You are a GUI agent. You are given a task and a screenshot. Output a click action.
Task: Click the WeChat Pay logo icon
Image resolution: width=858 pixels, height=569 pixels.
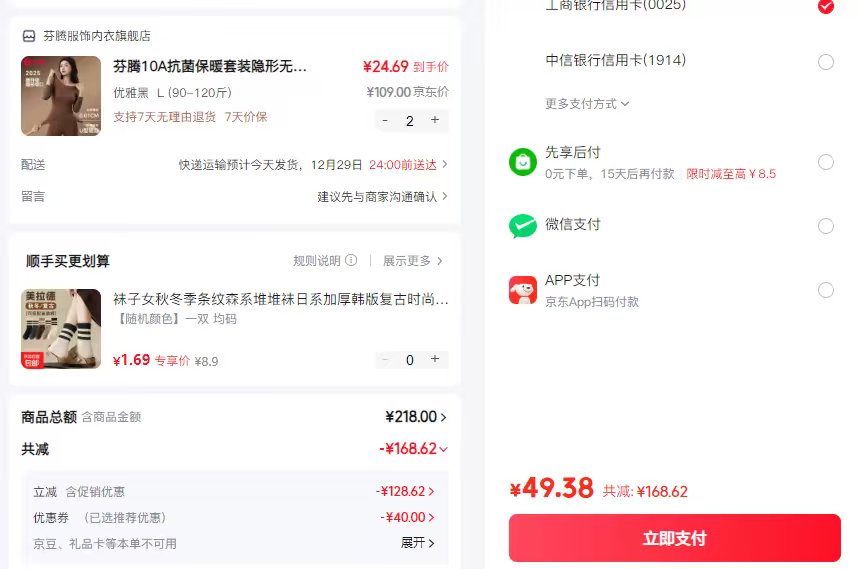click(523, 226)
